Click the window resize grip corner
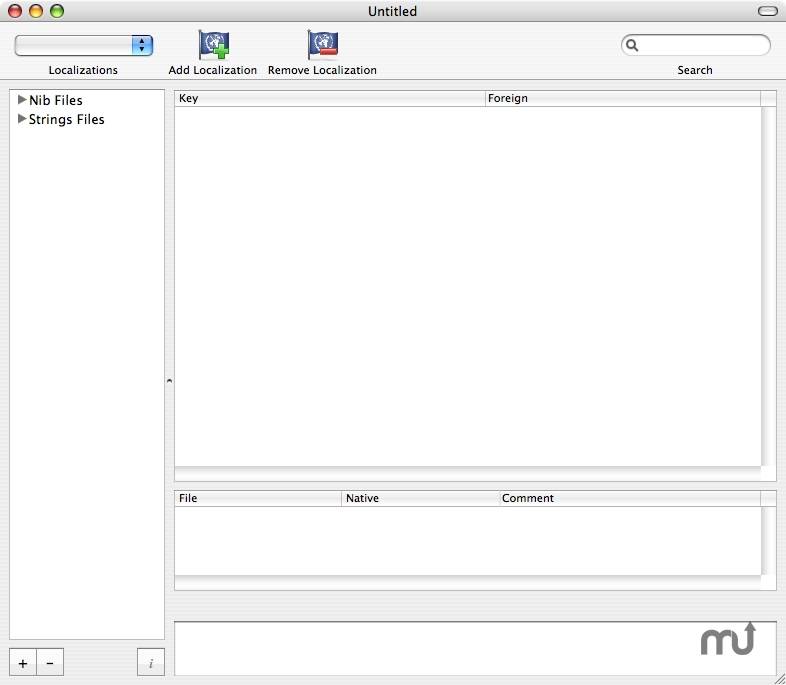 point(778,677)
